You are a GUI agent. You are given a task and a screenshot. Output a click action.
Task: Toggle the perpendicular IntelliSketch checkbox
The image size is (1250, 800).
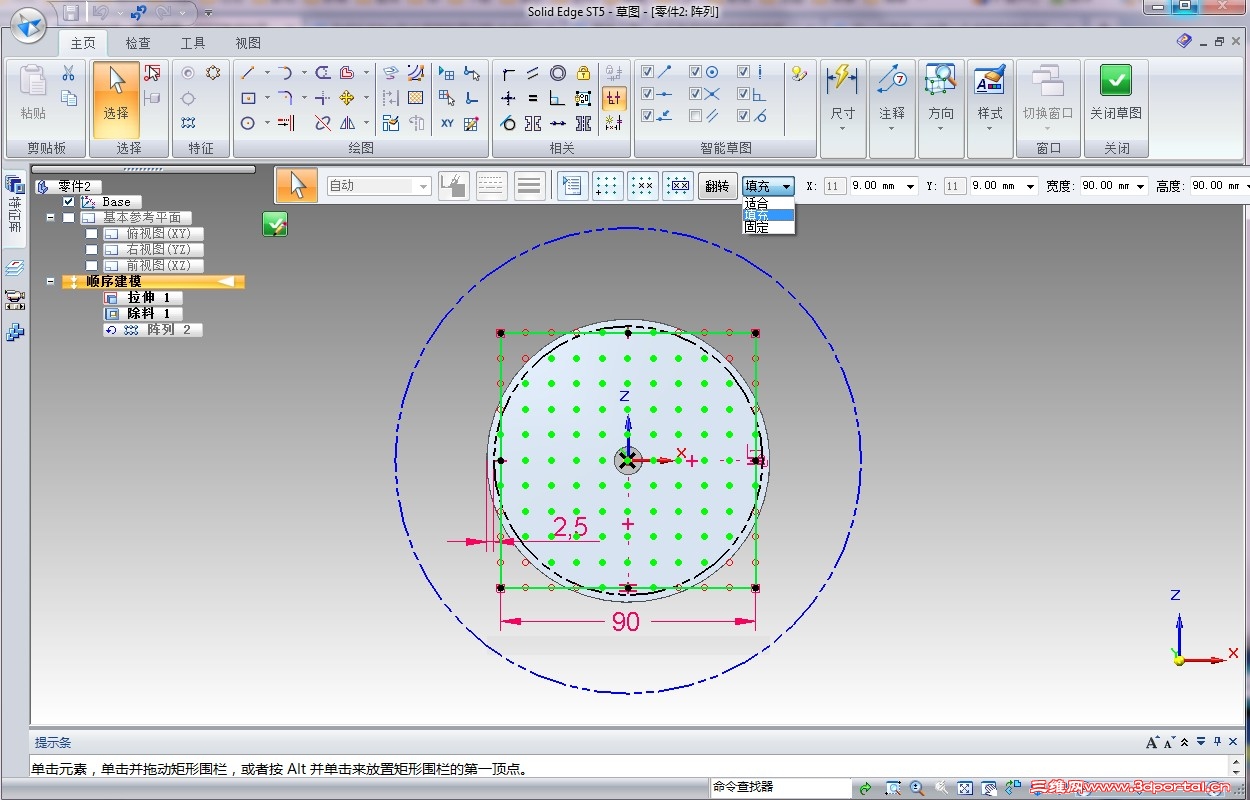[x=744, y=94]
